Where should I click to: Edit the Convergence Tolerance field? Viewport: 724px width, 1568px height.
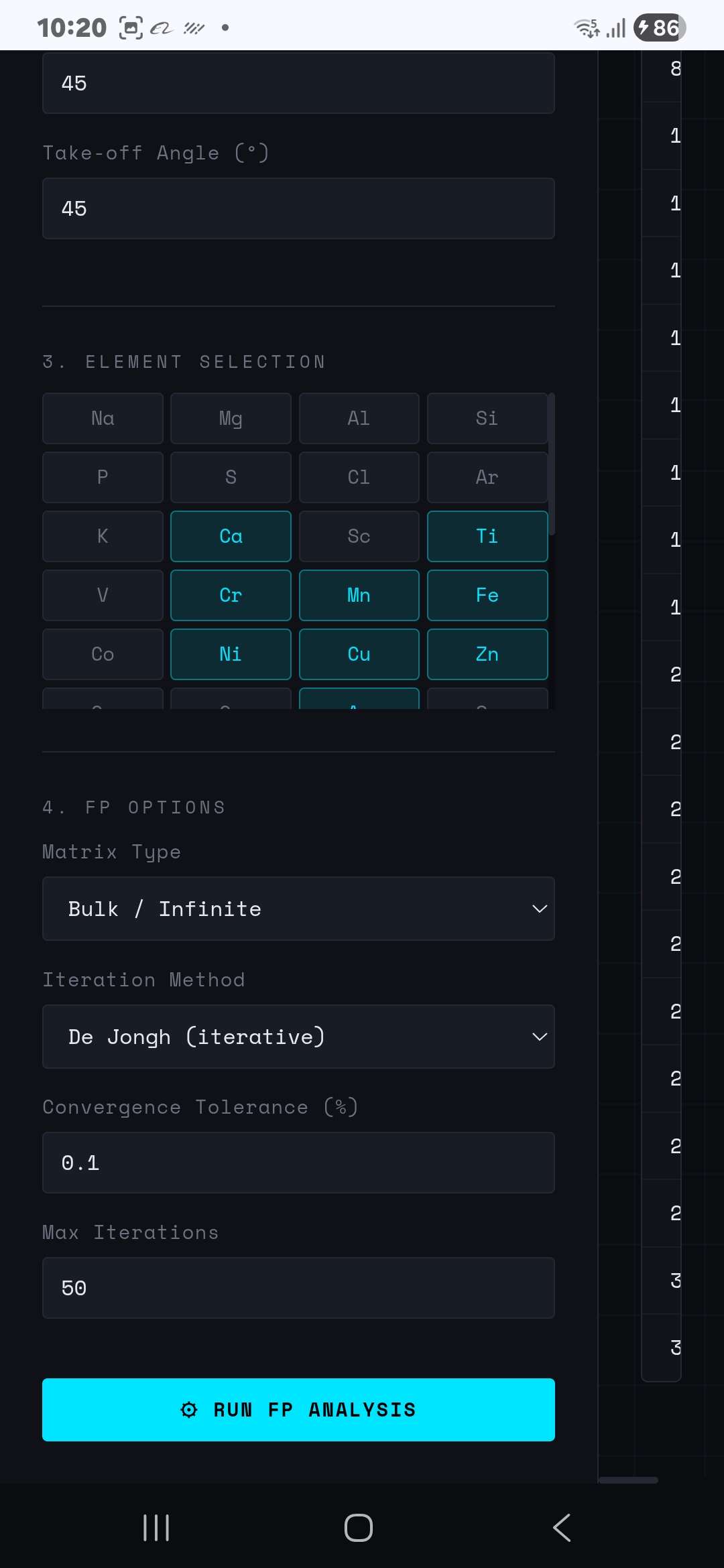click(x=298, y=1163)
